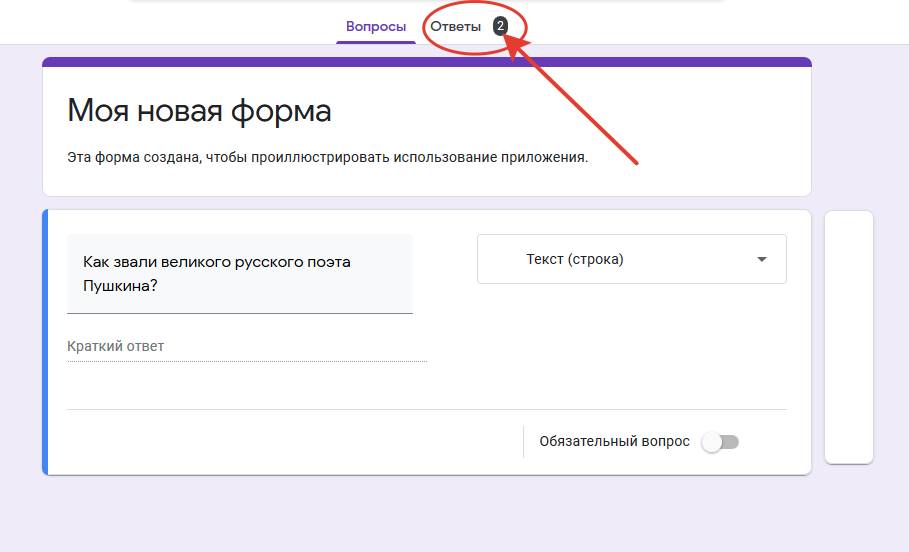The image size is (909, 552).
Task: Switch to the Вопросы tab
Action: [x=376, y=27]
